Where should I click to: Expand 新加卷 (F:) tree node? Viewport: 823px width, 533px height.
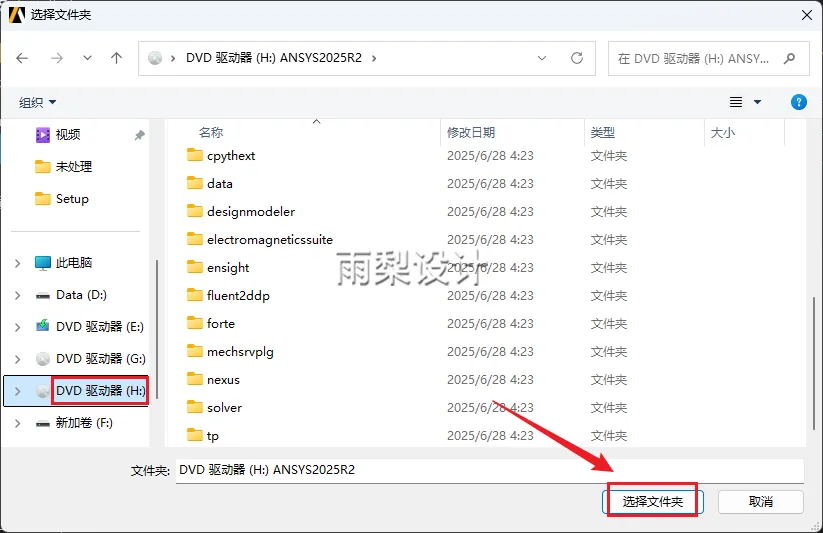[17, 423]
